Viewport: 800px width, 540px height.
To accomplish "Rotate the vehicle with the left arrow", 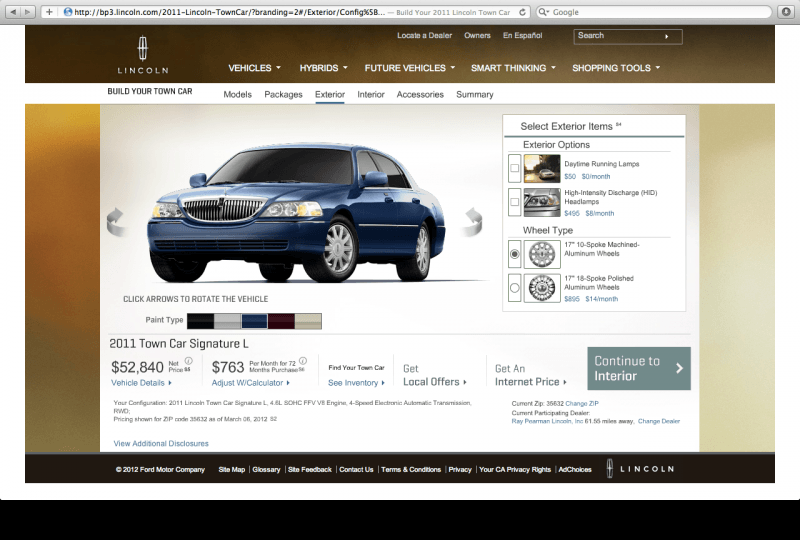I will tap(116, 222).
